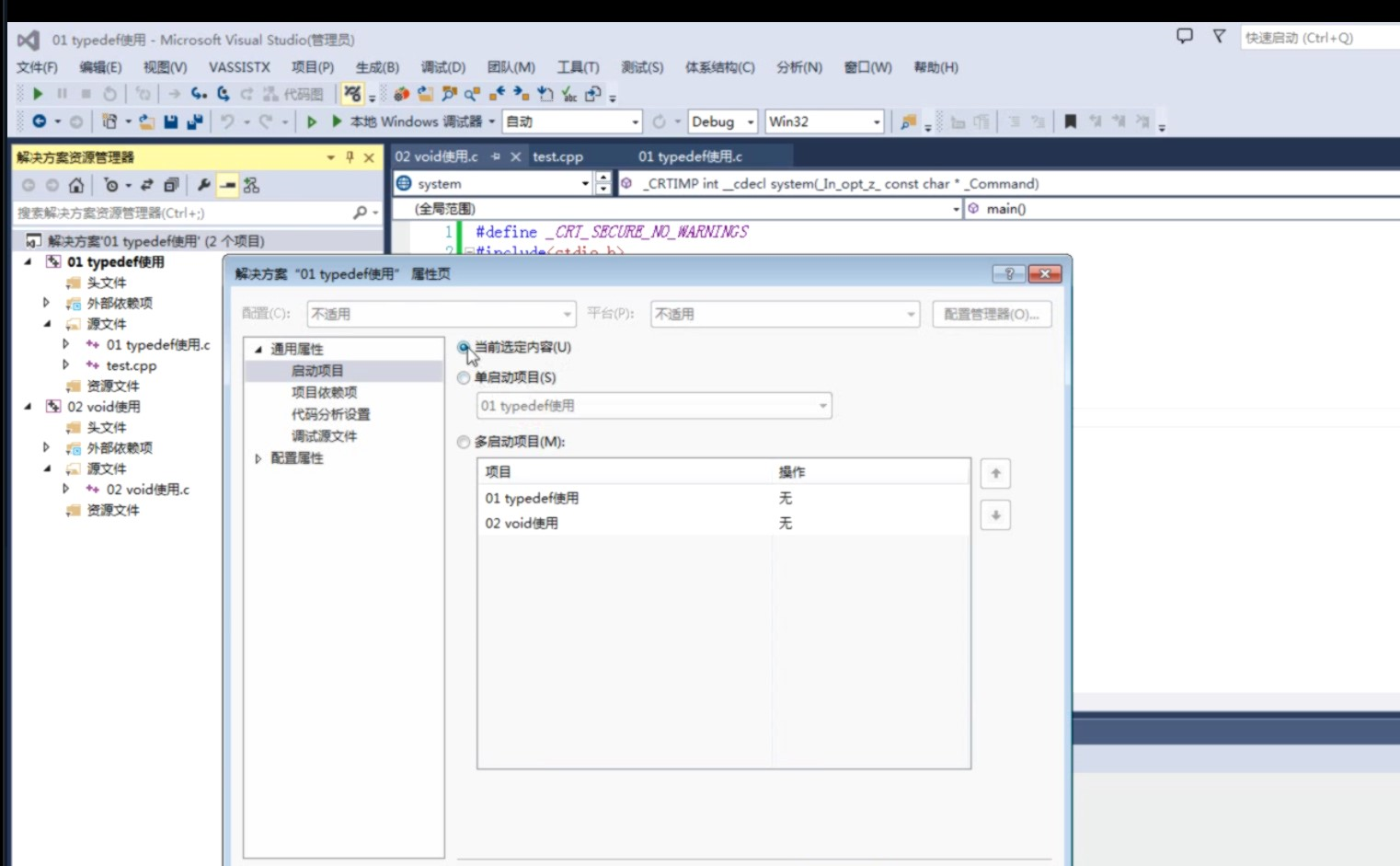Click the VAssistX tomato options icon
This screenshot has width=1400, height=866.
pyautogui.click(x=401, y=94)
